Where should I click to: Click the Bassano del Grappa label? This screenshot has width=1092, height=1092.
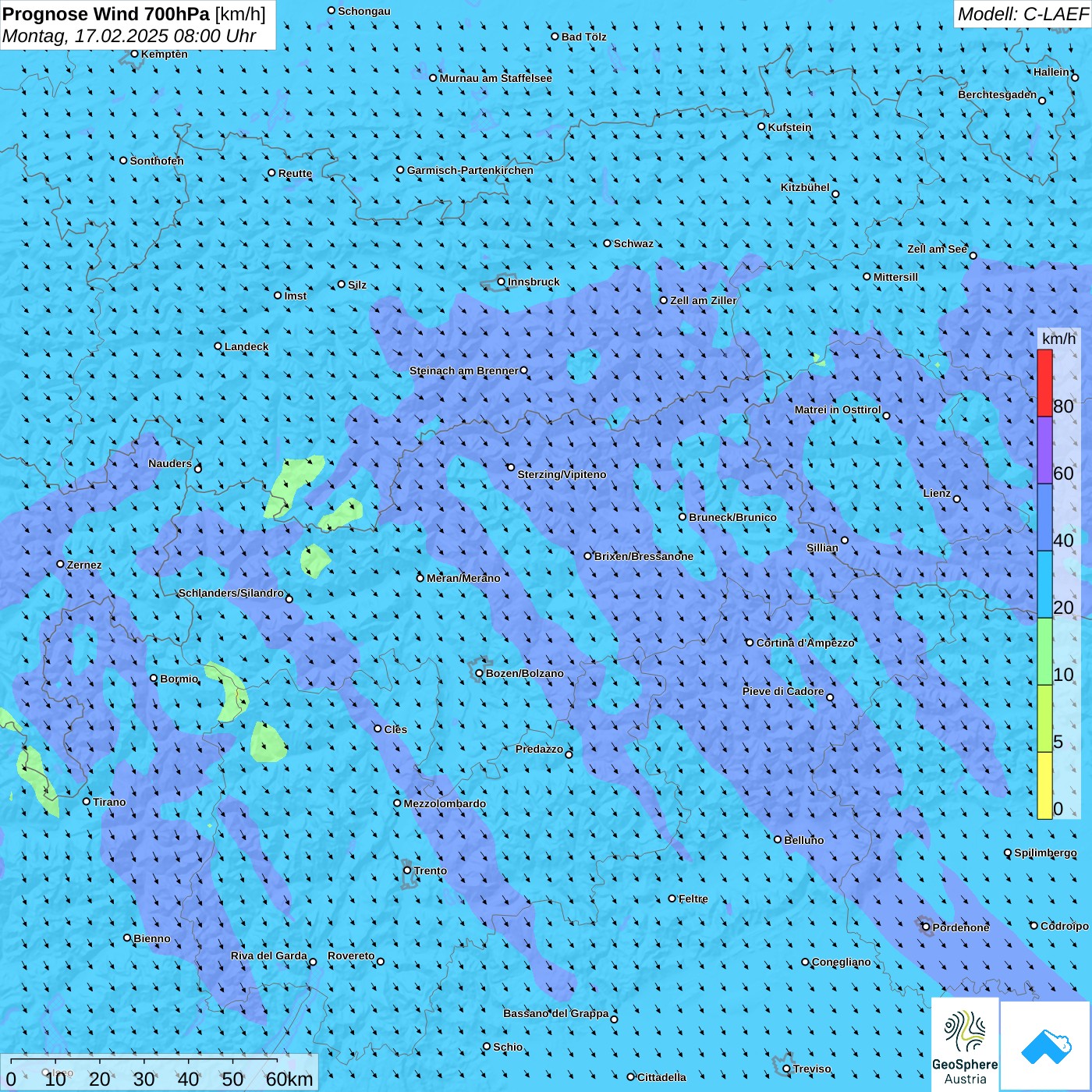[x=556, y=1013]
